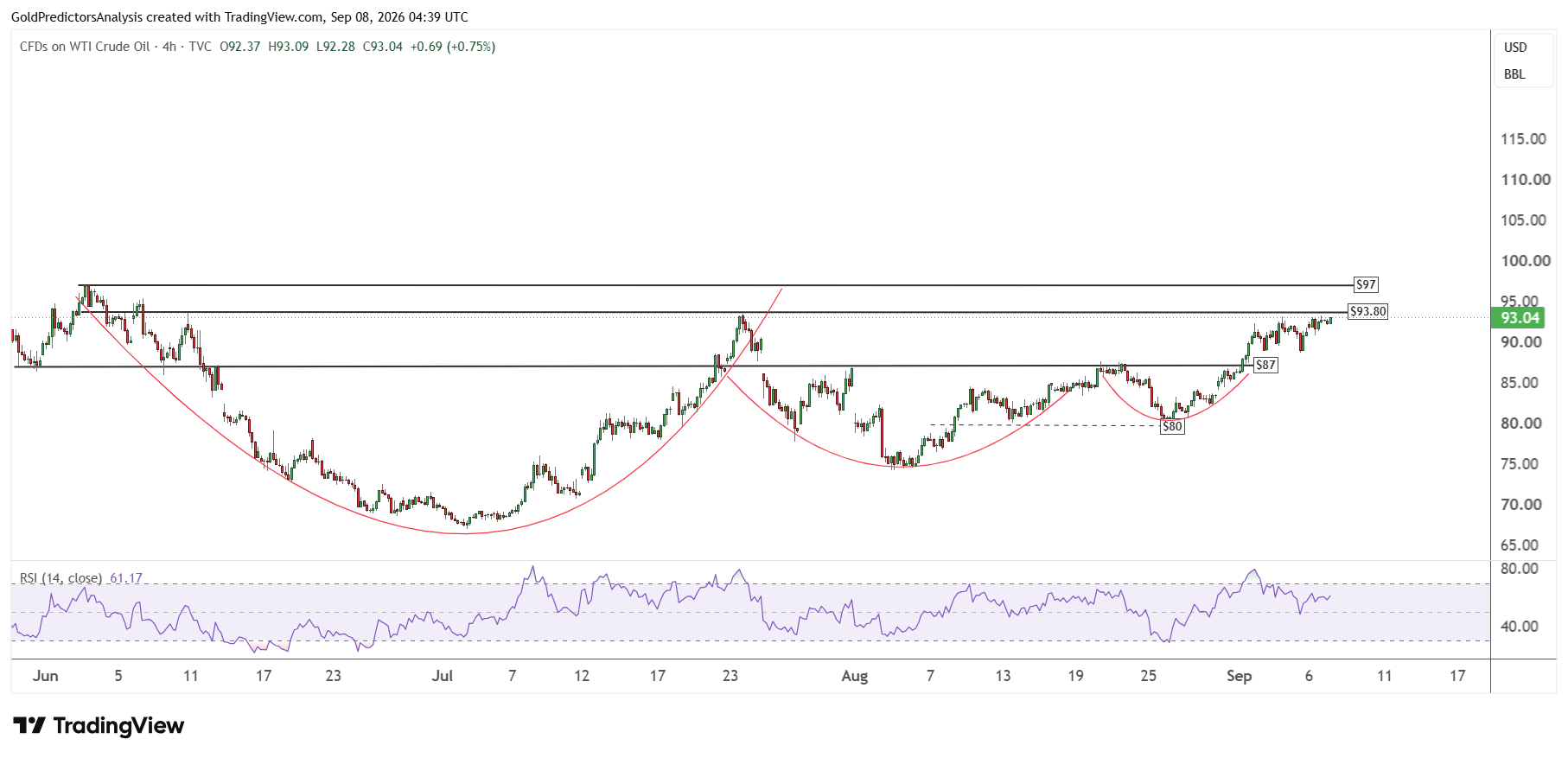Click the Aug label on time axis
This screenshot has width=1568, height=758.
(854, 676)
